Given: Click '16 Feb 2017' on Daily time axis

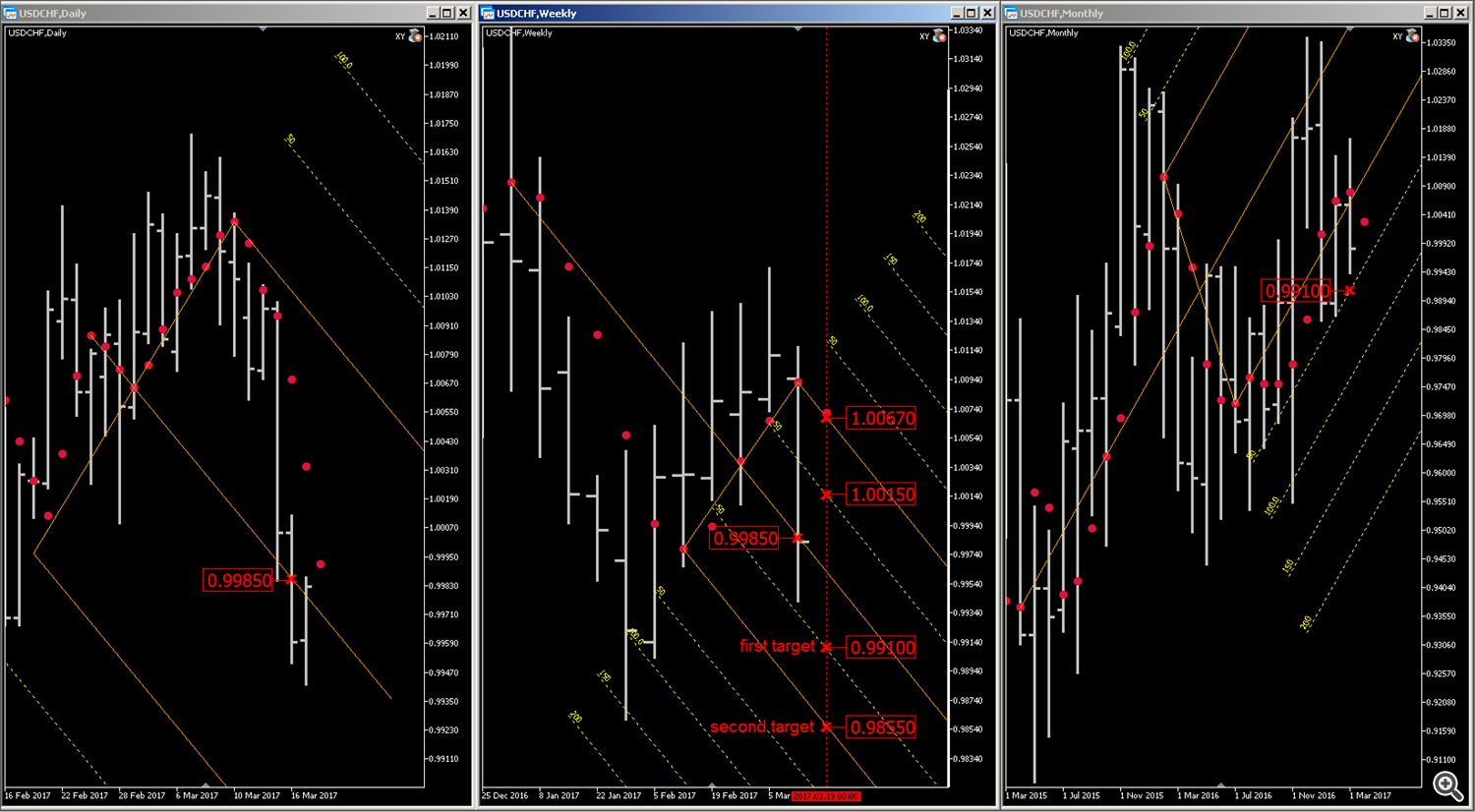Looking at the screenshot, I should click(x=28, y=795).
